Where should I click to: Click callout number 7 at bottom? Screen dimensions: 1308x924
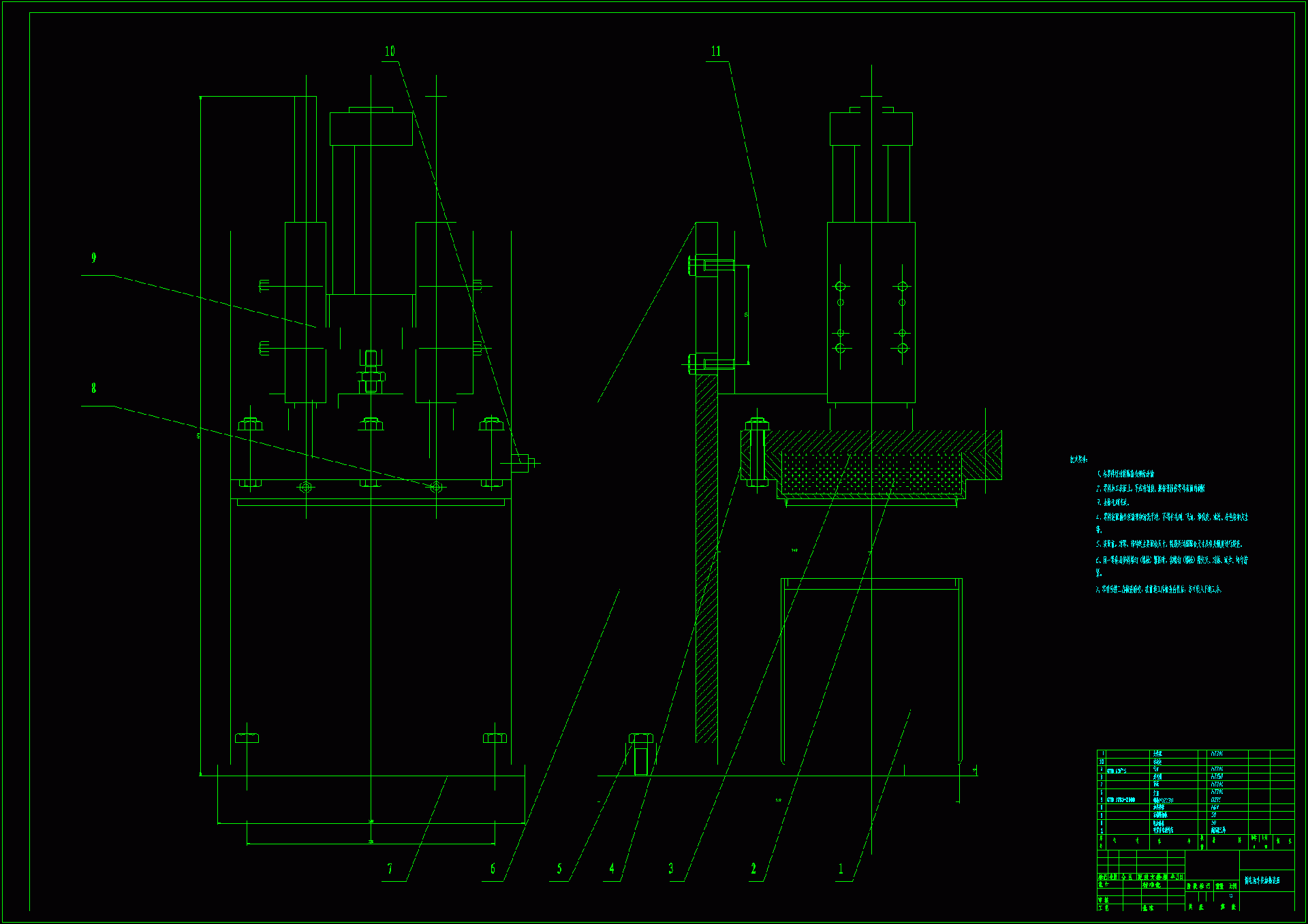(390, 869)
